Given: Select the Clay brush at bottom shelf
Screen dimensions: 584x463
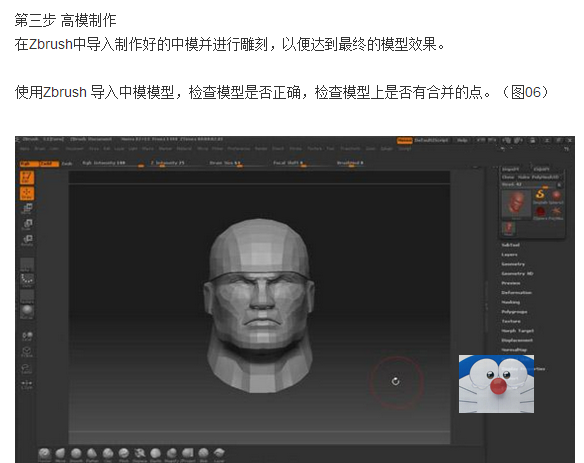Looking at the screenshot, I should point(108,454).
